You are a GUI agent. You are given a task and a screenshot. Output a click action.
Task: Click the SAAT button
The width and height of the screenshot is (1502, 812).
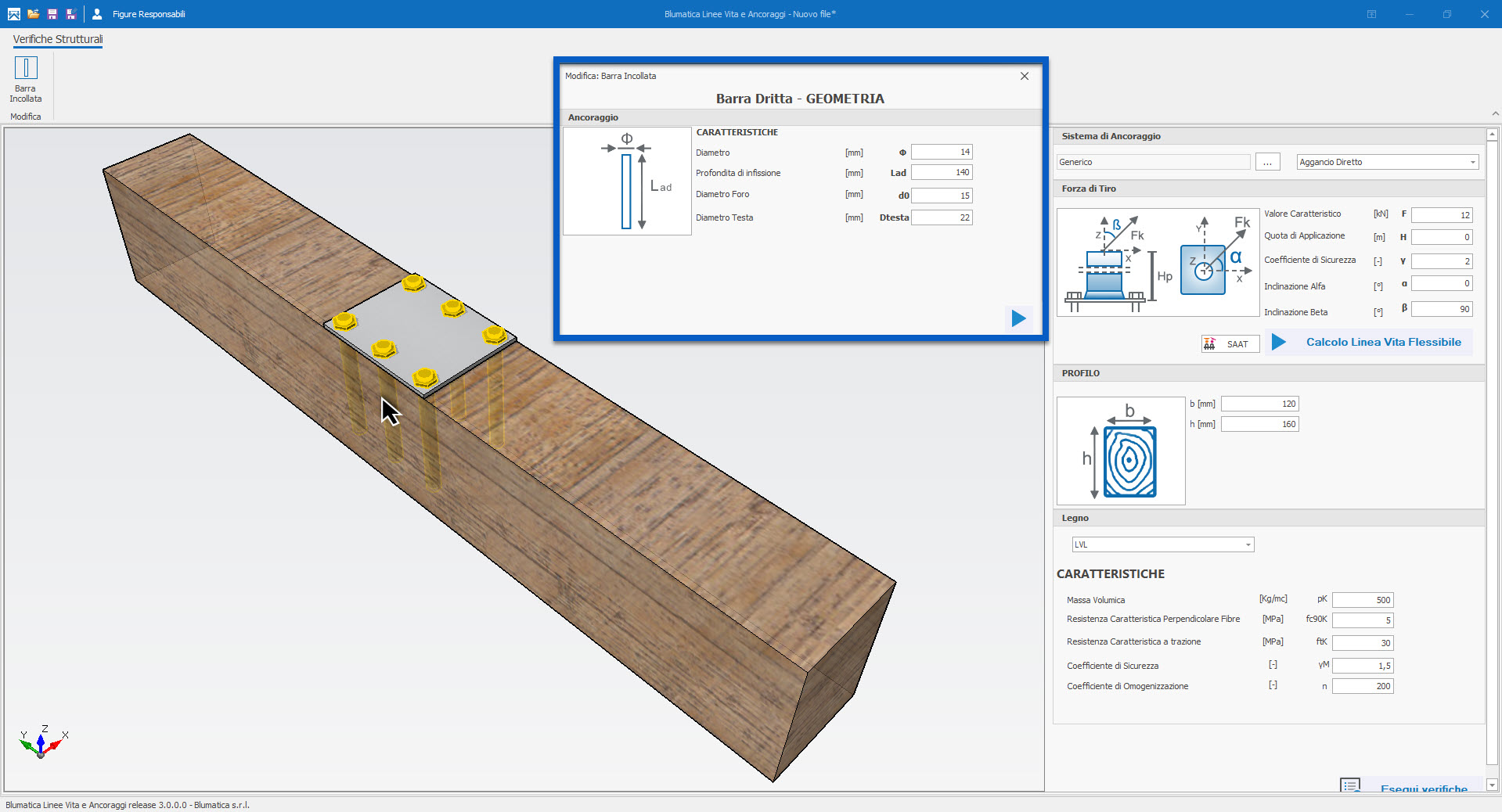click(x=1230, y=344)
